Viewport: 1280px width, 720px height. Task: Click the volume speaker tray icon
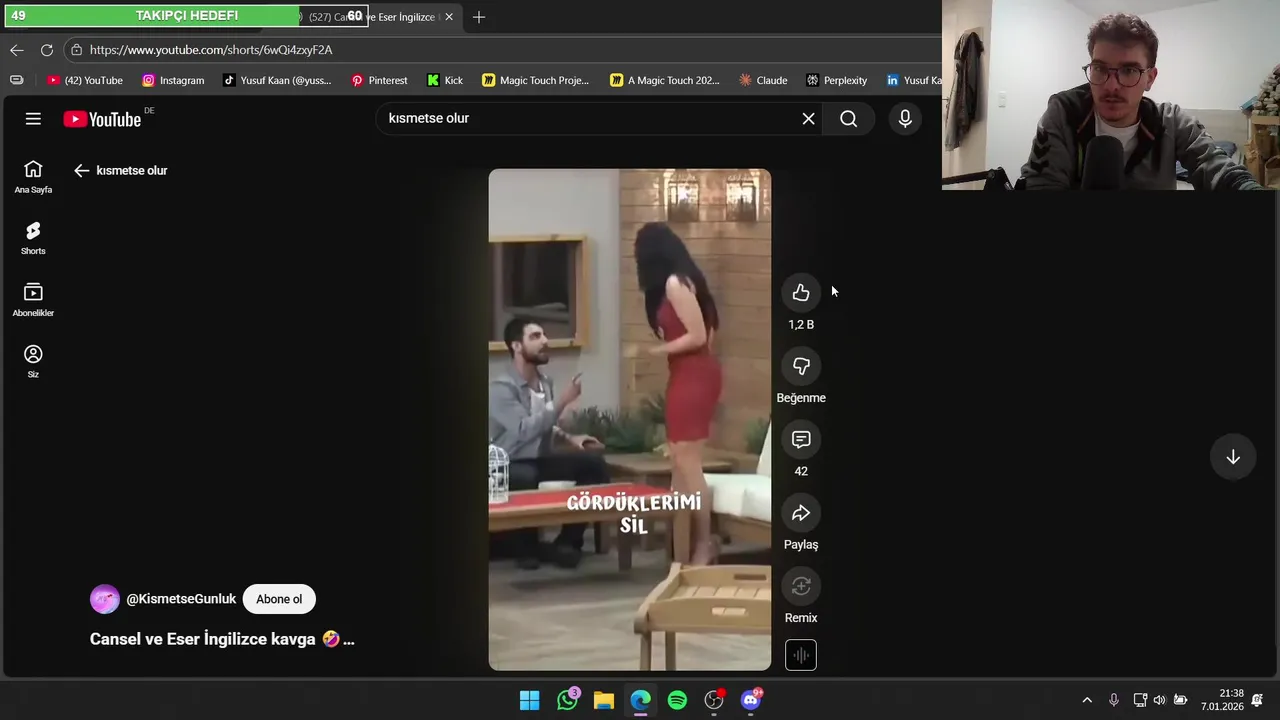click(x=1159, y=700)
